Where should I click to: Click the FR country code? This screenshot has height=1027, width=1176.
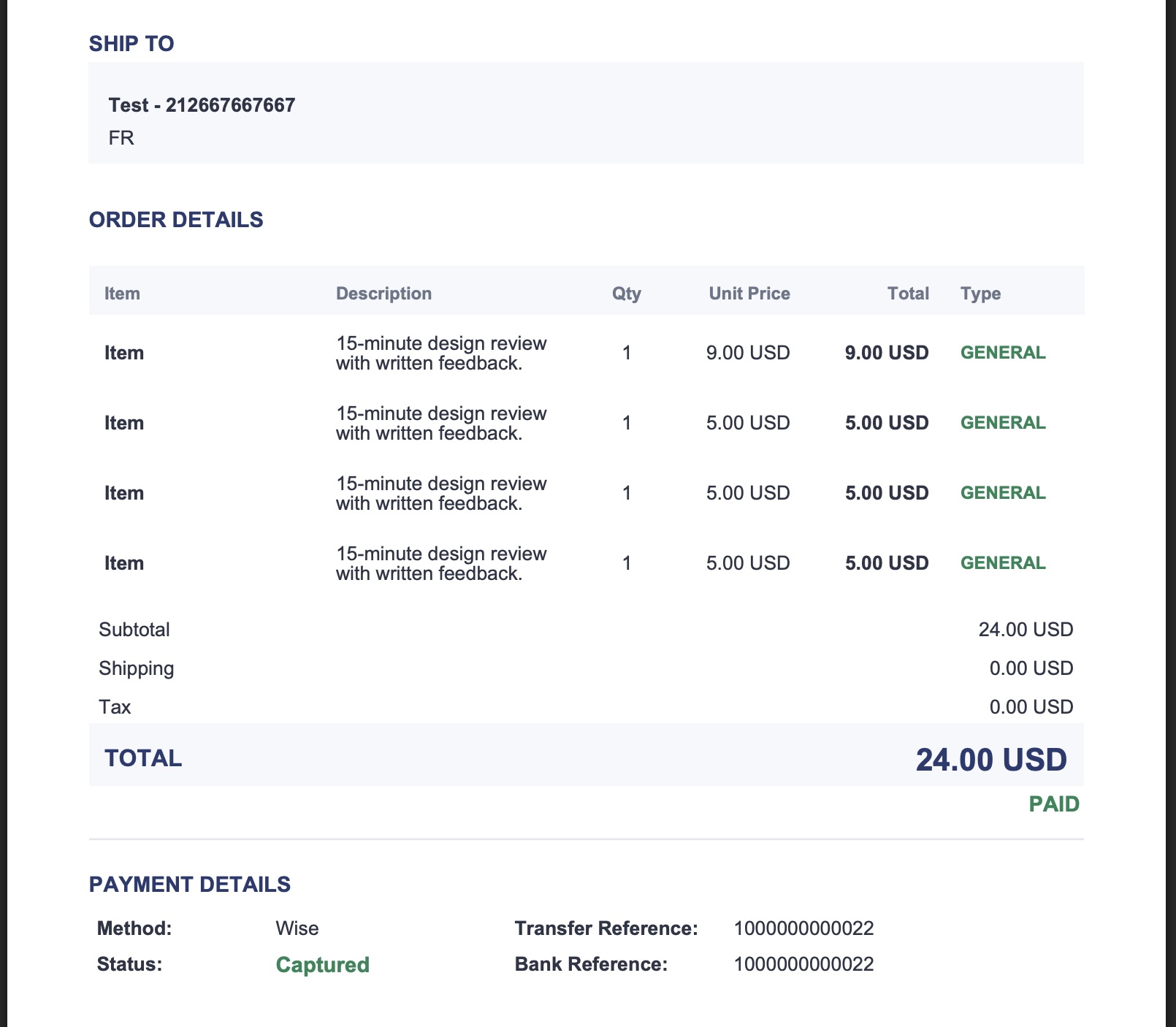pyautogui.click(x=121, y=138)
